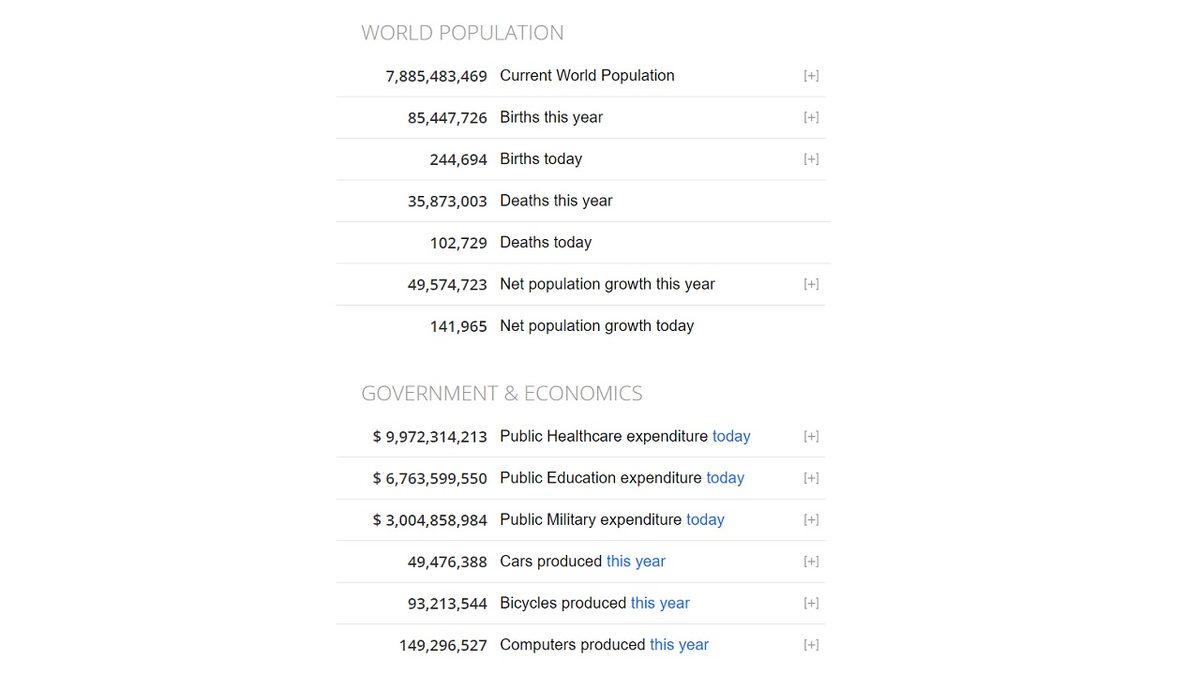
Task: Click the Deaths this year label
Action: 556,201
